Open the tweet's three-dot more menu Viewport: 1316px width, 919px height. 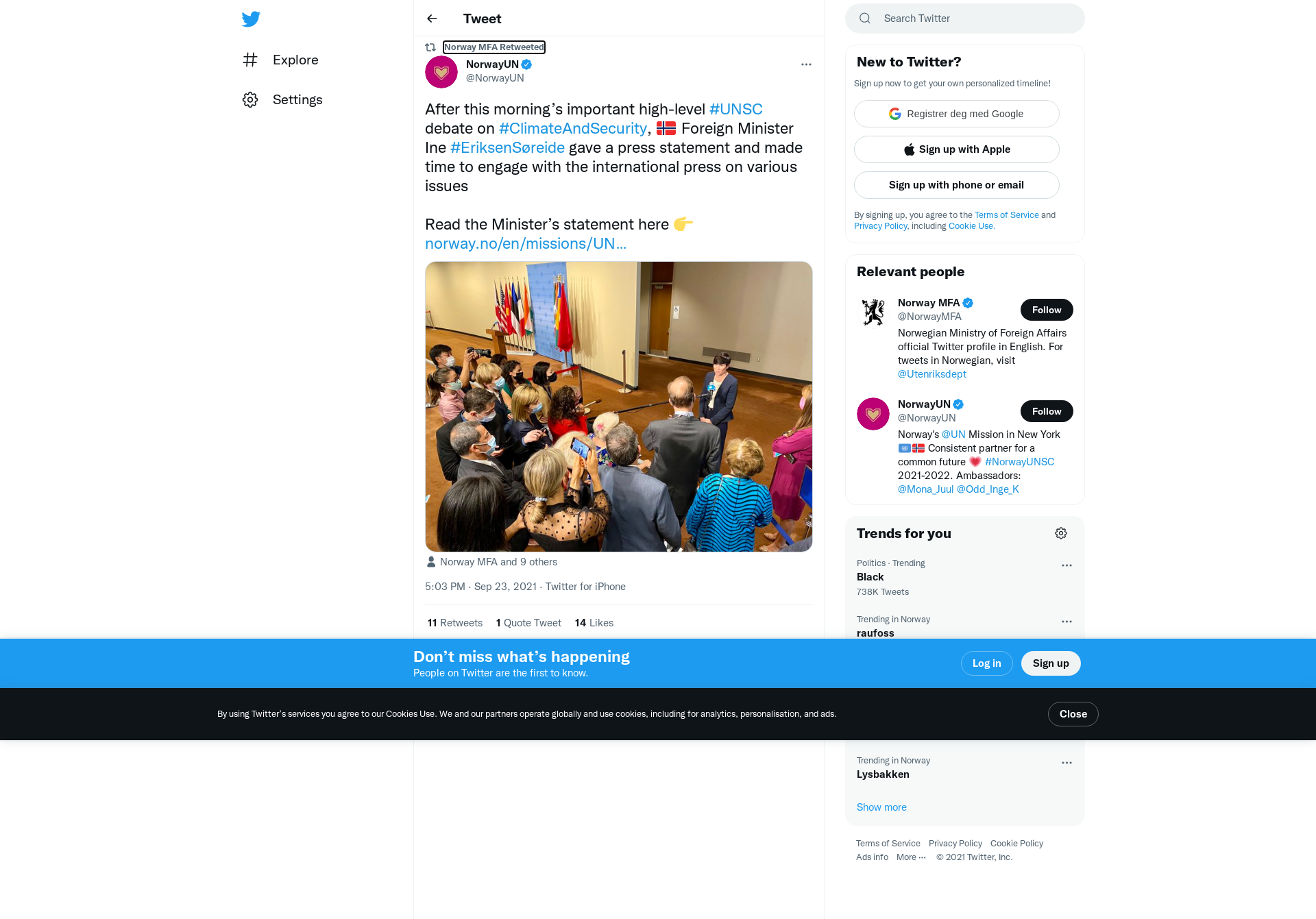(x=806, y=64)
